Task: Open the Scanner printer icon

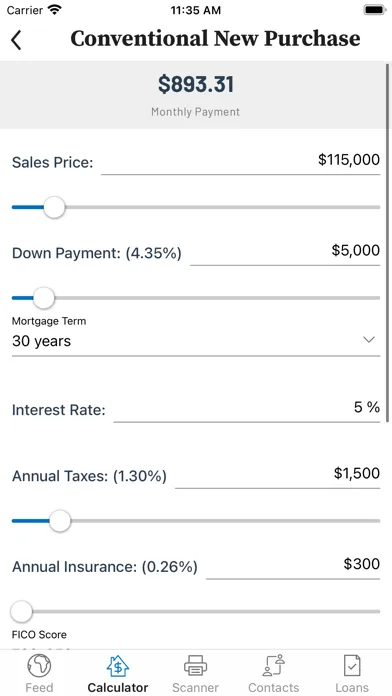Action: 195,666
